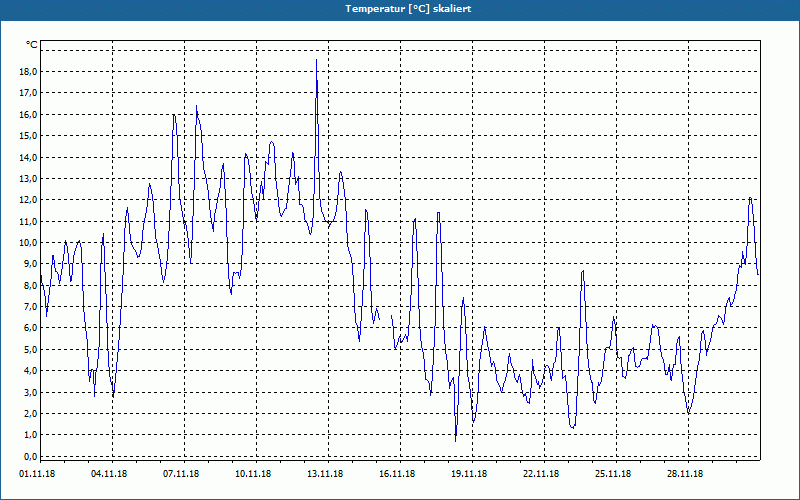Click the 01.11.18 date label

37,474
